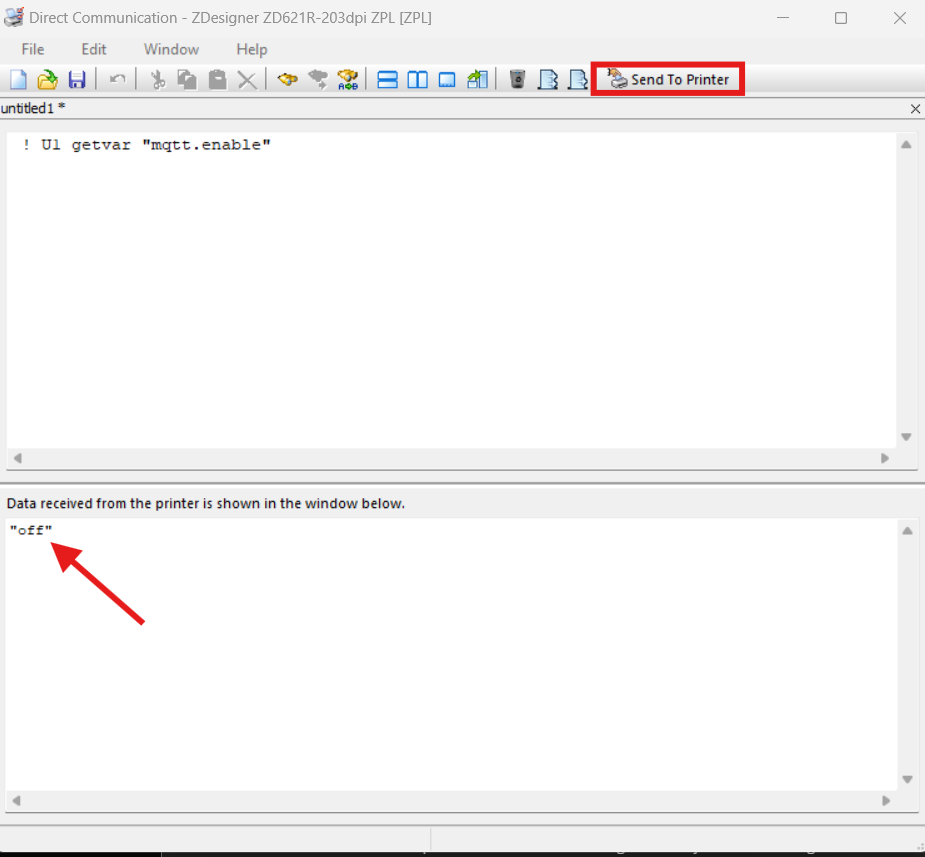Open the Window menu

pos(171,49)
